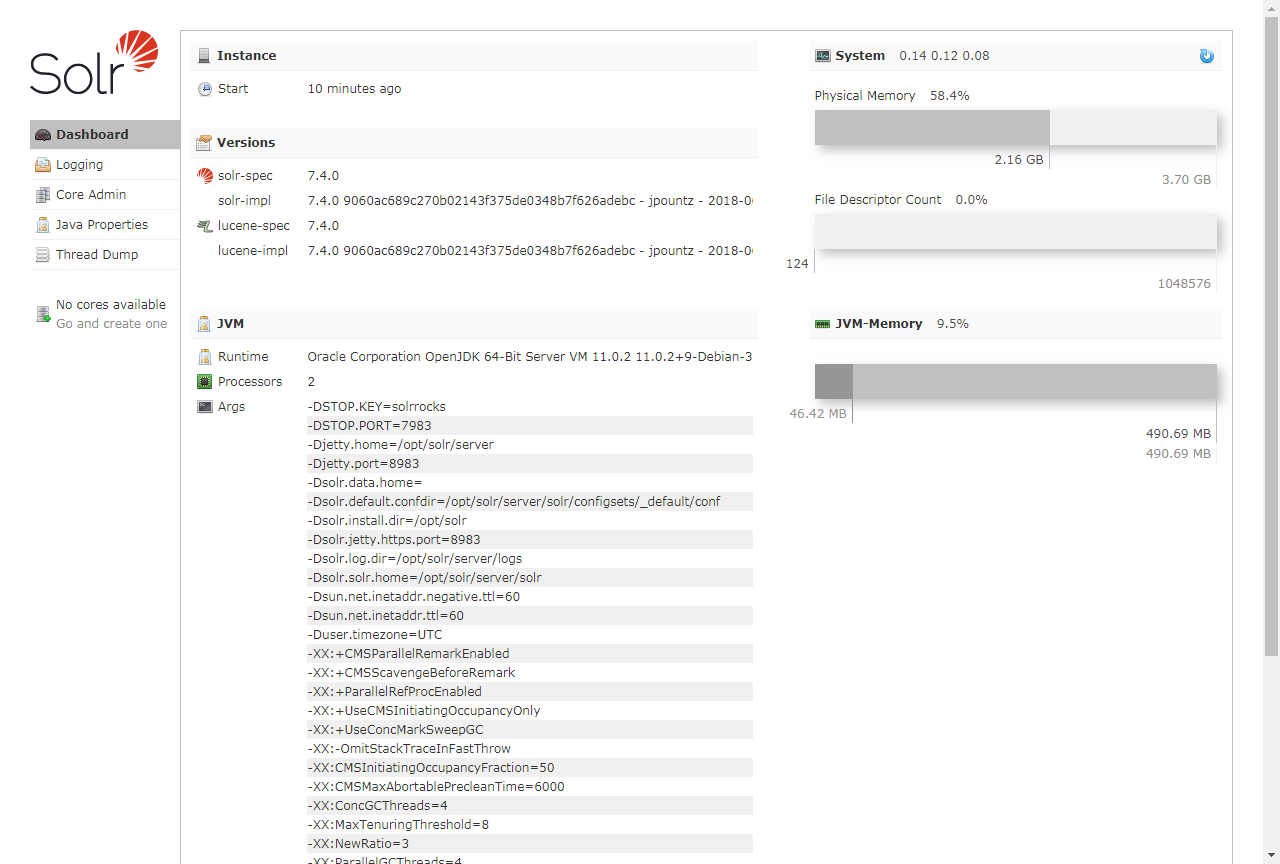Image resolution: width=1280 pixels, height=864 pixels.
Task: Select the '10 minutes ago' start value
Action: click(x=354, y=89)
